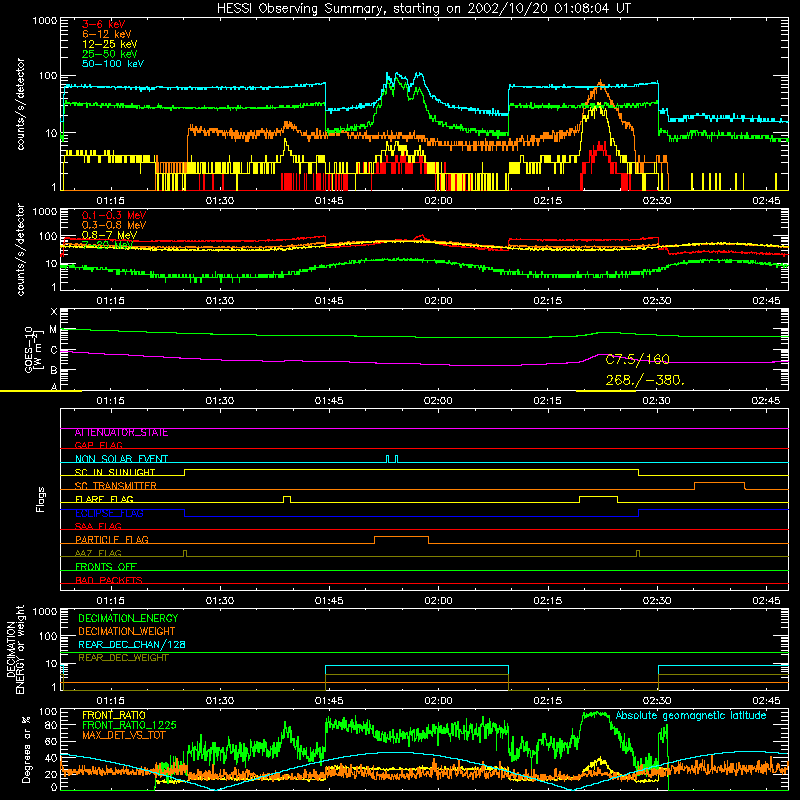The width and height of the screenshot is (800, 800).
Task: Select the 12-25 keV legend label
Action: [x=110, y=44]
